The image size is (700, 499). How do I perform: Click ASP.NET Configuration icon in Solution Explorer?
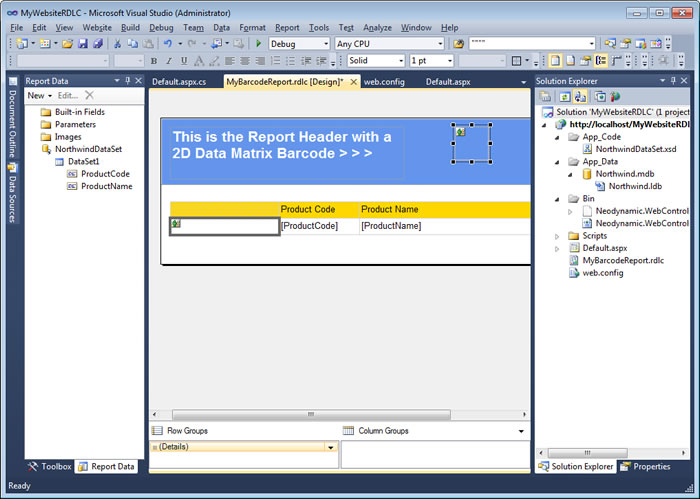[616, 96]
